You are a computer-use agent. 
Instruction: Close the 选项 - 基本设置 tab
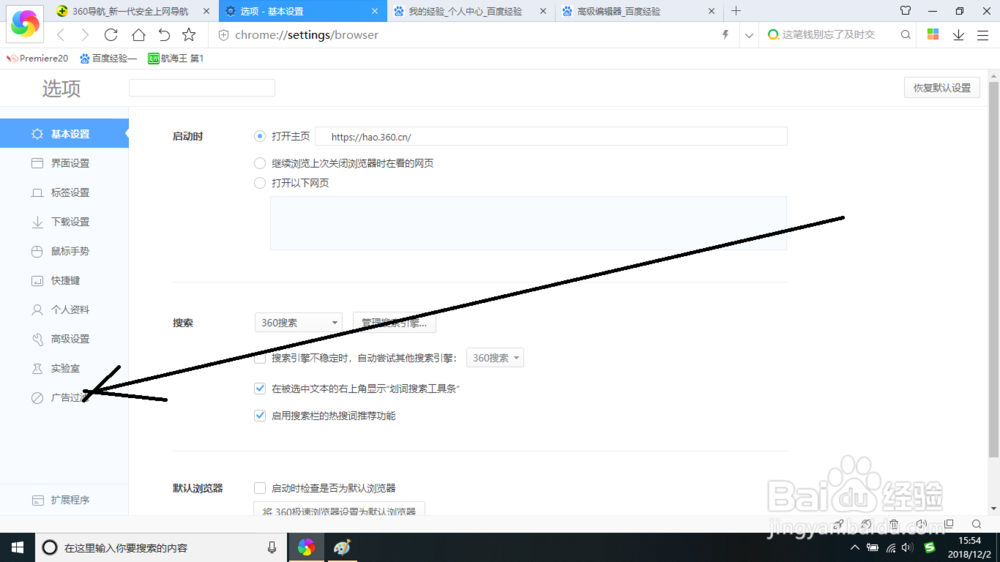click(x=374, y=11)
